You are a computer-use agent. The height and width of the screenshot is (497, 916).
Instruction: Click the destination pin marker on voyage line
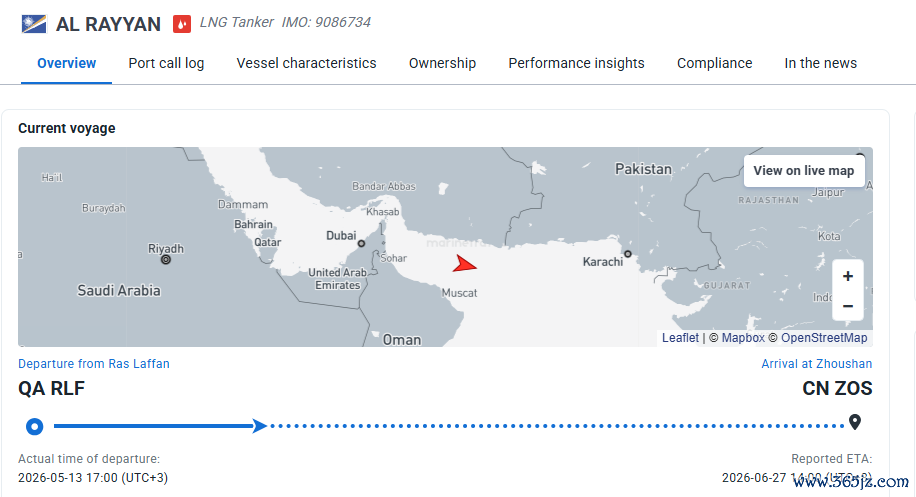[855, 422]
